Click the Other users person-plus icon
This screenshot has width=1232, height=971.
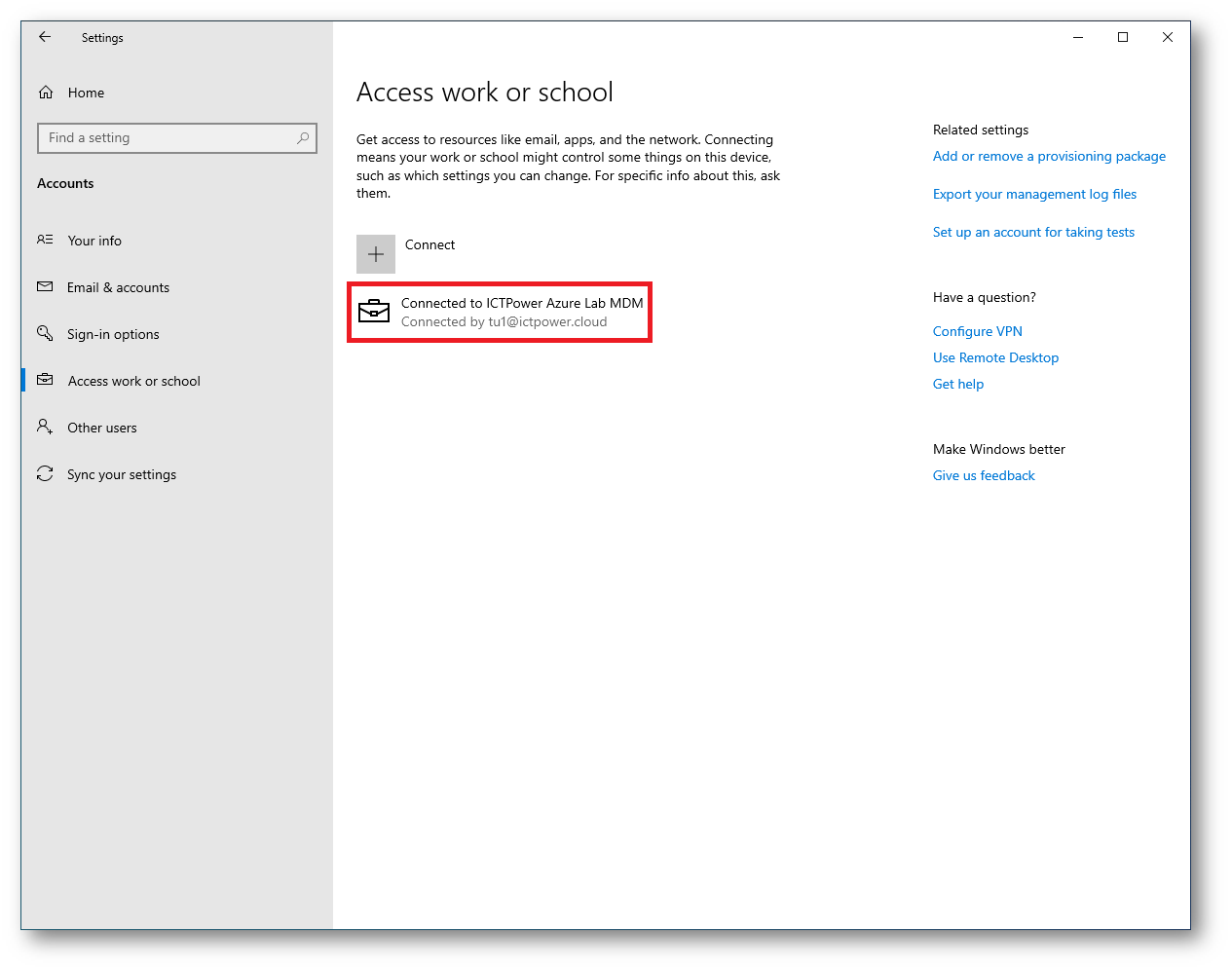click(45, 427)
